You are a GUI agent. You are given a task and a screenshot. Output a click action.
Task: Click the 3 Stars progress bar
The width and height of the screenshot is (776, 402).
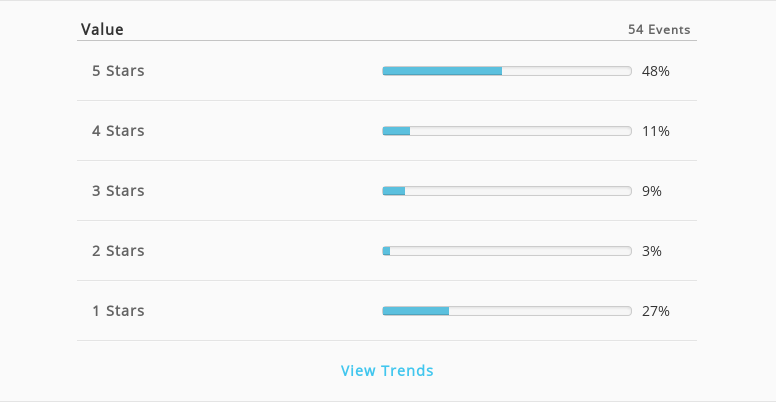click(x=507, y=191)
